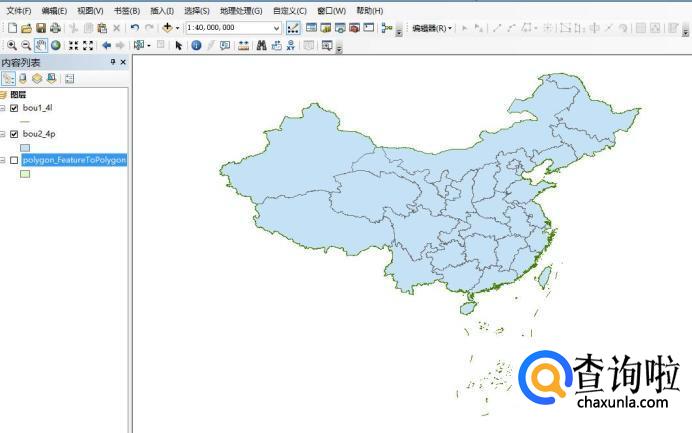Viewport: 692px width, 433px height.
Task: Collapse the bou2_4p layer node
Action: tap(3, 134)
